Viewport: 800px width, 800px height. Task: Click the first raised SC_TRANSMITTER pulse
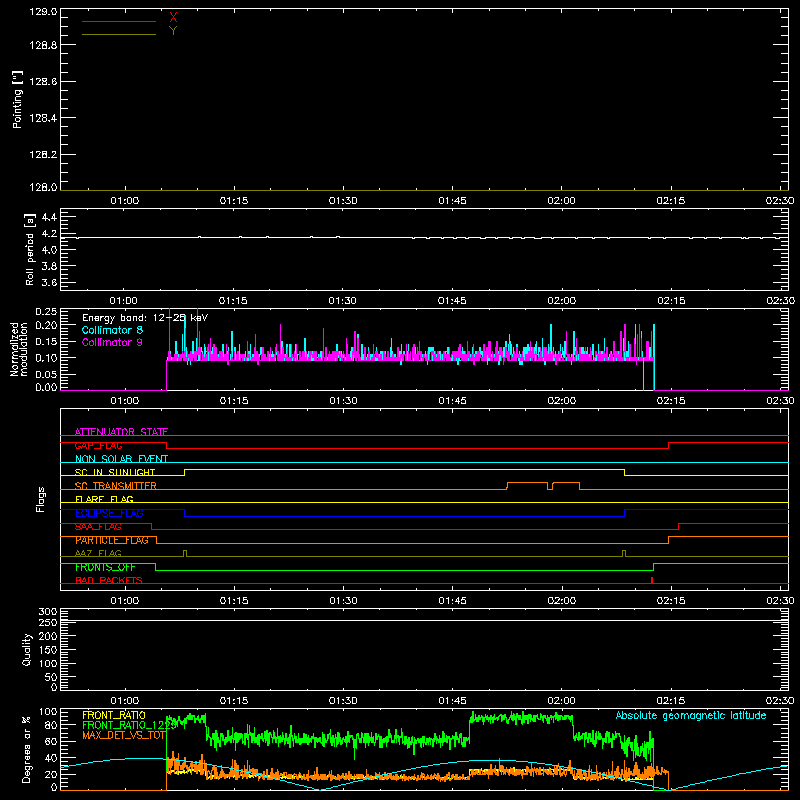point(527,483)
